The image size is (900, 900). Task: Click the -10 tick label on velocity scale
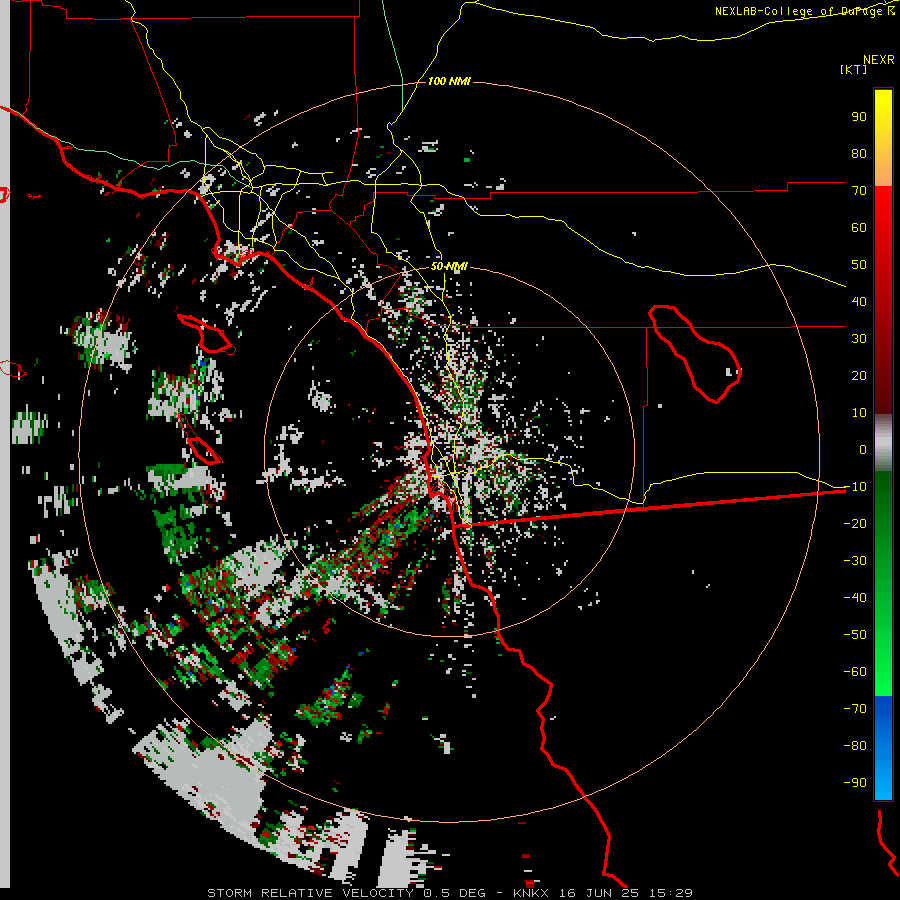pyautogui.click(x=855, y=487)
